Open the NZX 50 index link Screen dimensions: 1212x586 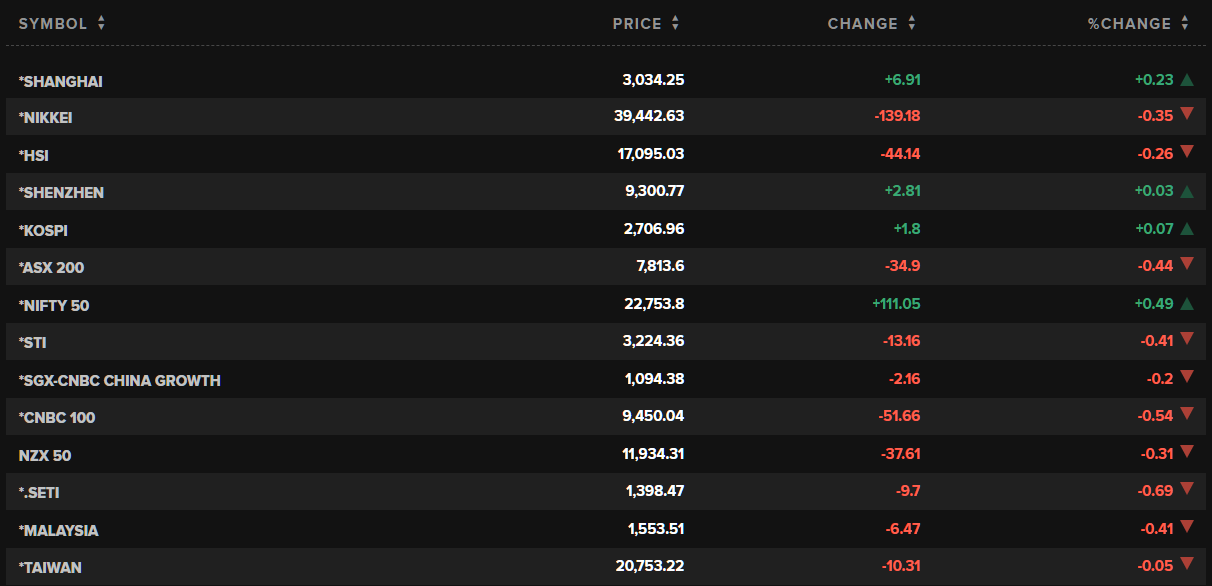click(45, 455)
